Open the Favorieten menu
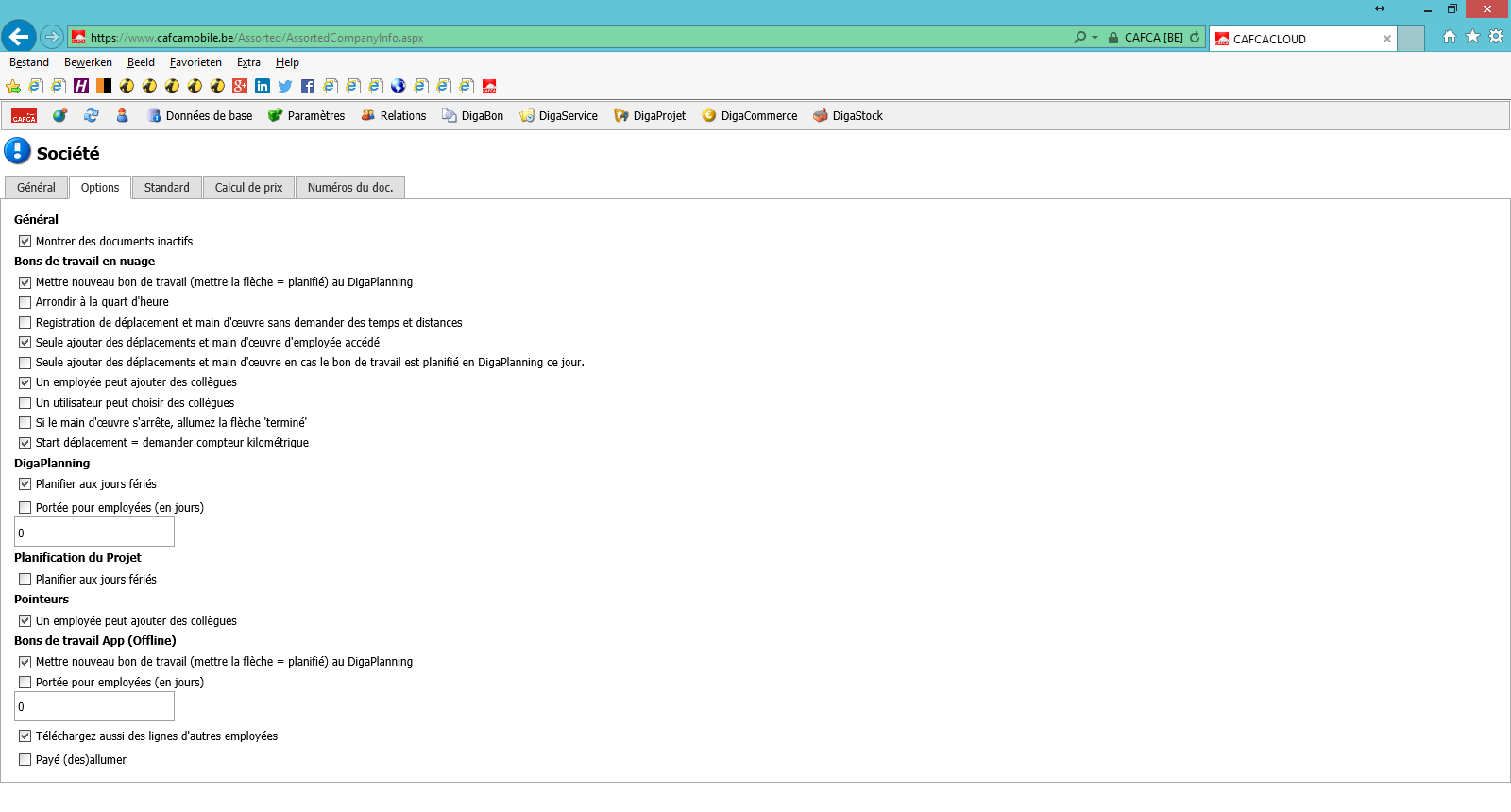Viewport: 1511px width, 812px height. point(195,62)
